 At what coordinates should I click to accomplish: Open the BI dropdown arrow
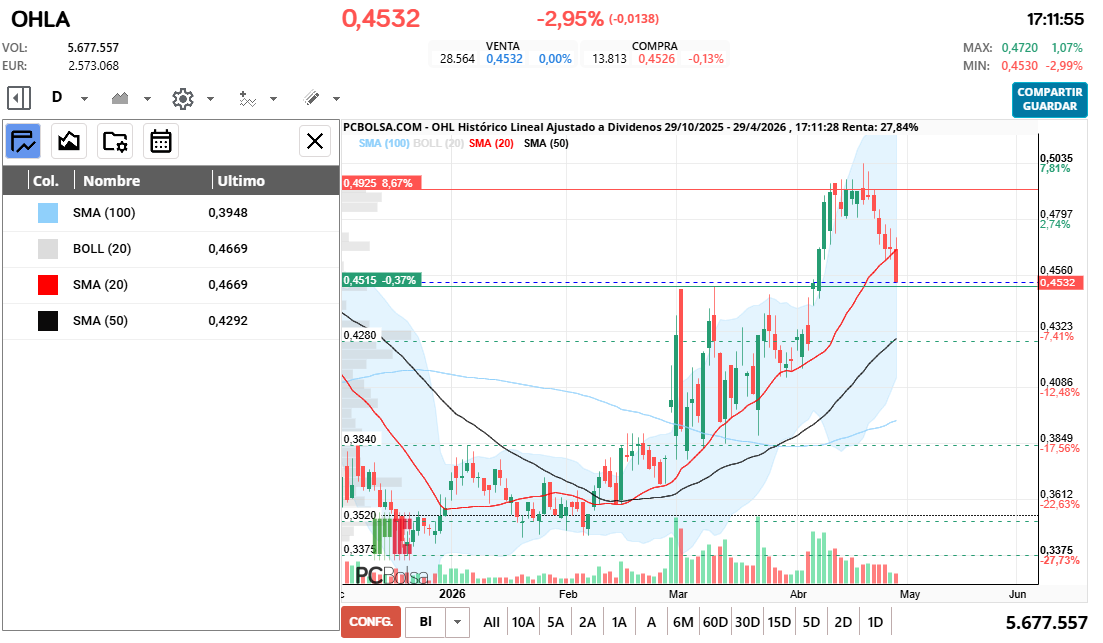tap(458, 622)
